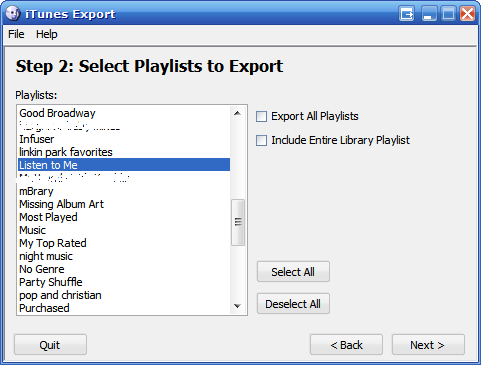Click the Quit button
Image resolution: width=481 pixels, height=365 pixels.
(50, 345)
